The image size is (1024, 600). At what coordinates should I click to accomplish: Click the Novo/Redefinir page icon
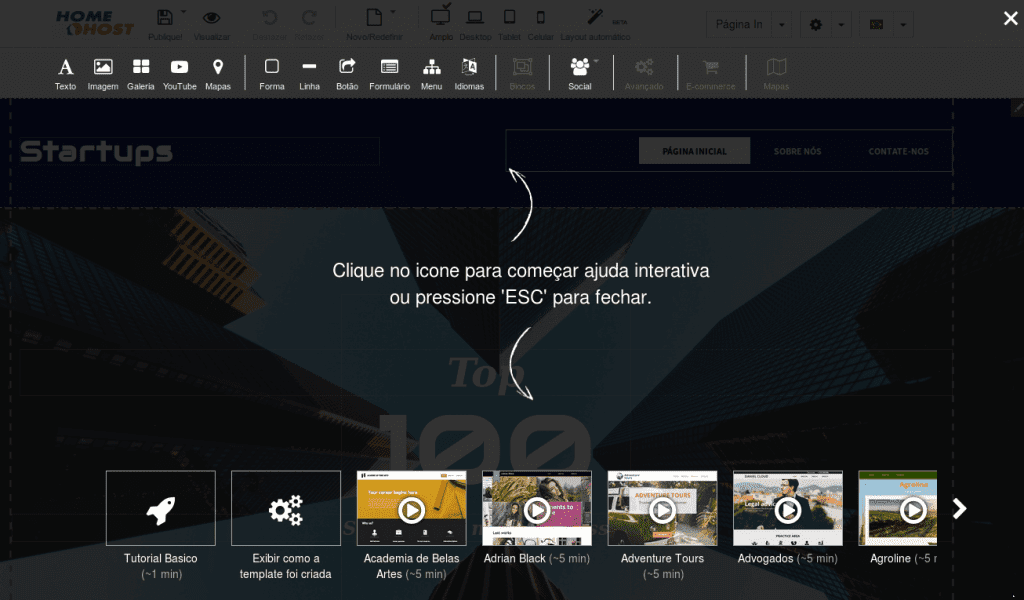374,18
